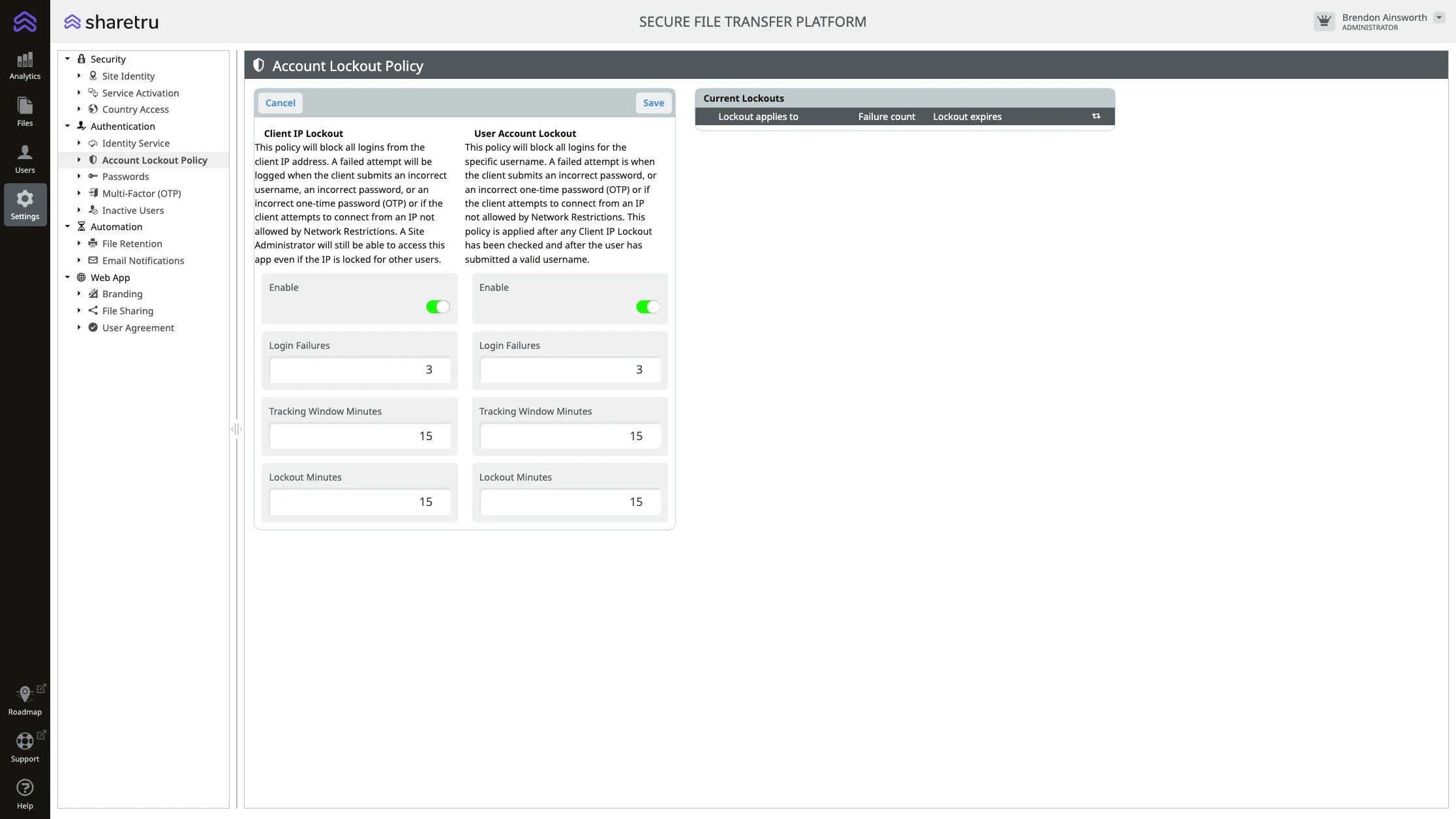Save the lockout policy changes
The height and width of the screenshot is (819, 1456).
coord(653,103)
